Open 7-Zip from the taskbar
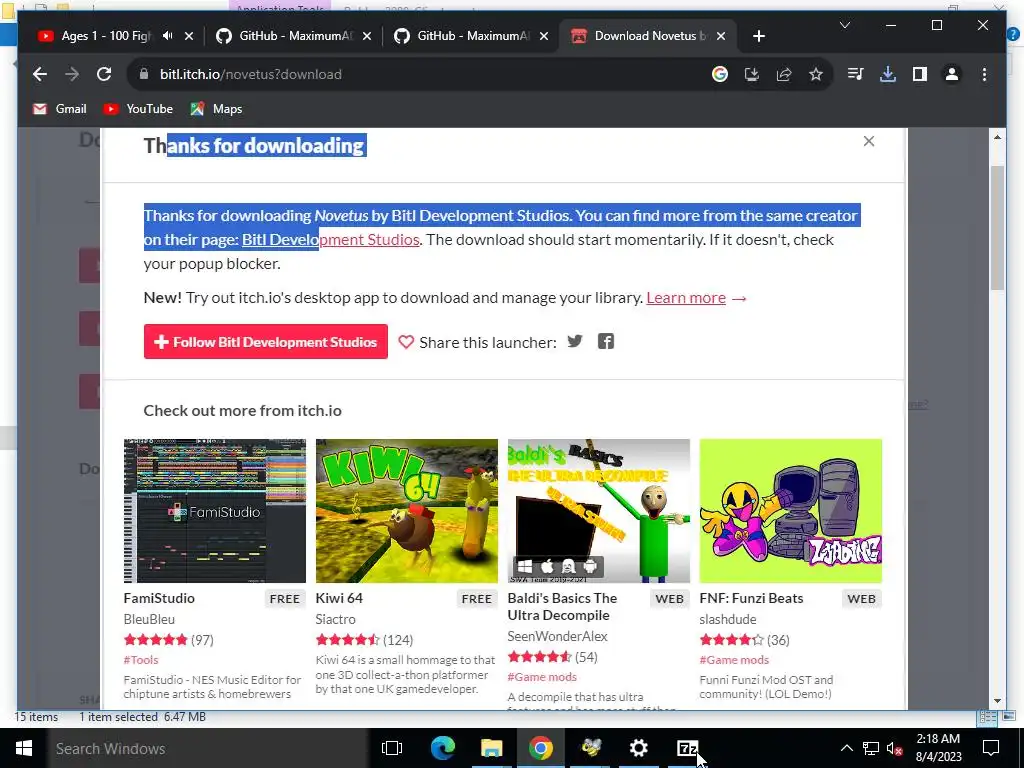This screenshot has height=768, width=1024. tap(687, 748)
